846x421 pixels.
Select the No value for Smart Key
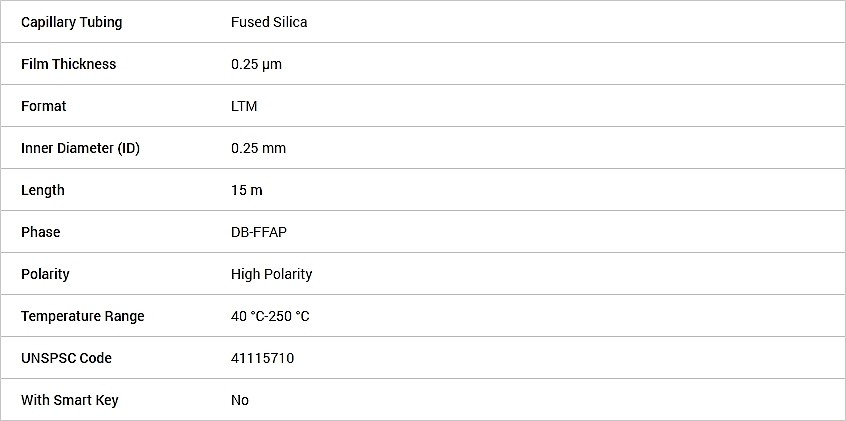point(240,400)
